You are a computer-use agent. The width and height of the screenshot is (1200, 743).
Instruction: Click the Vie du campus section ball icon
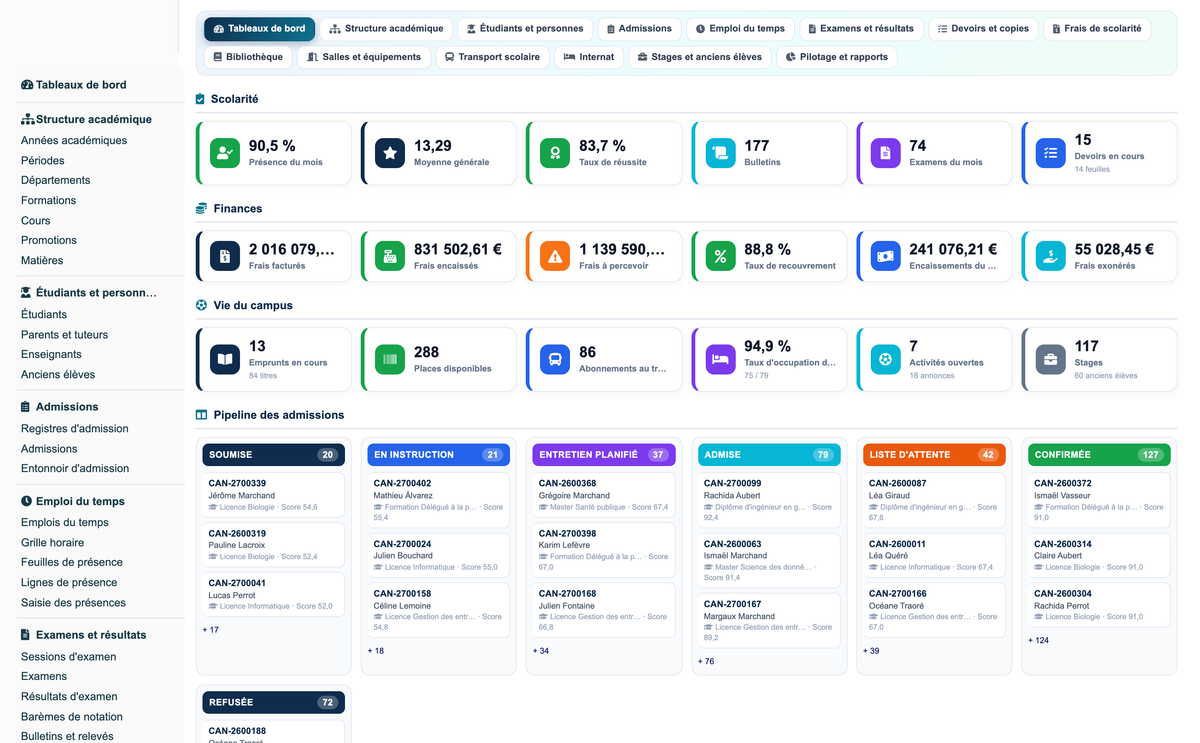click(x=201, y=305)
